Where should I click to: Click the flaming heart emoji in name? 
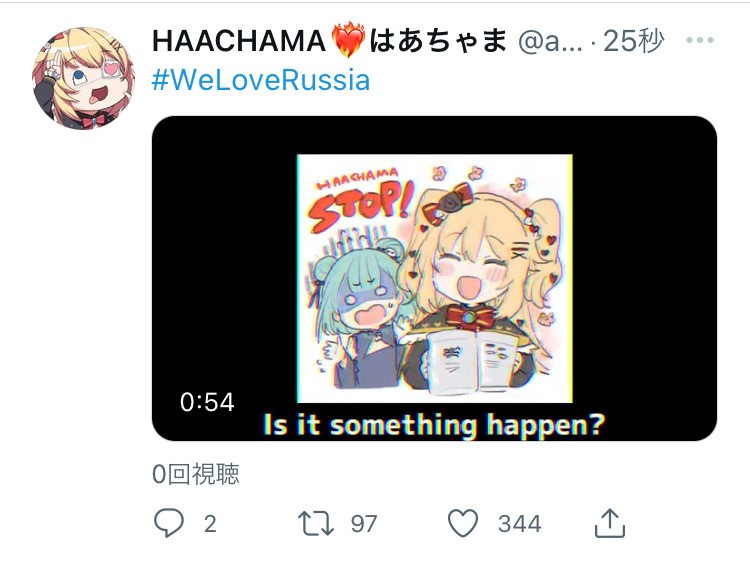click(x=347, y=41)
